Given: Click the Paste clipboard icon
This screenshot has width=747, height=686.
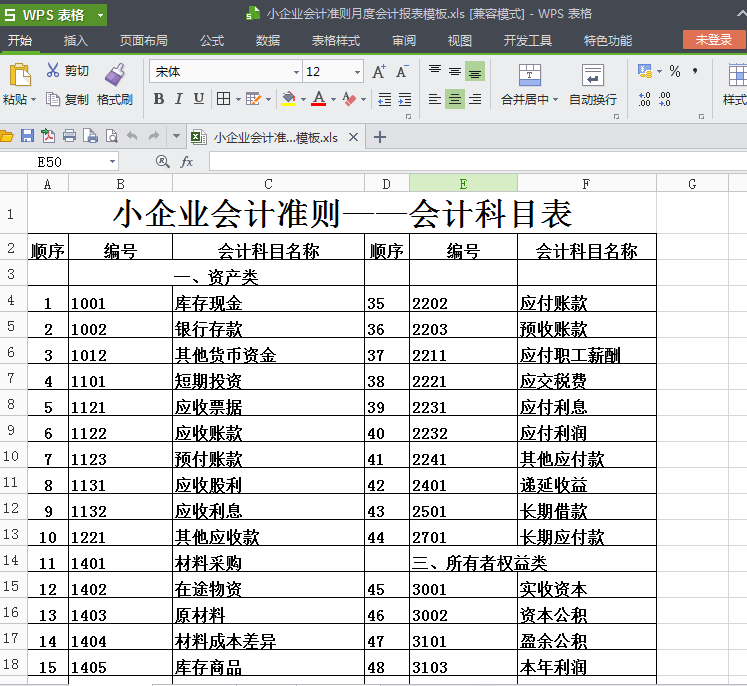Looking at the screenshot, I should point(19,75).
